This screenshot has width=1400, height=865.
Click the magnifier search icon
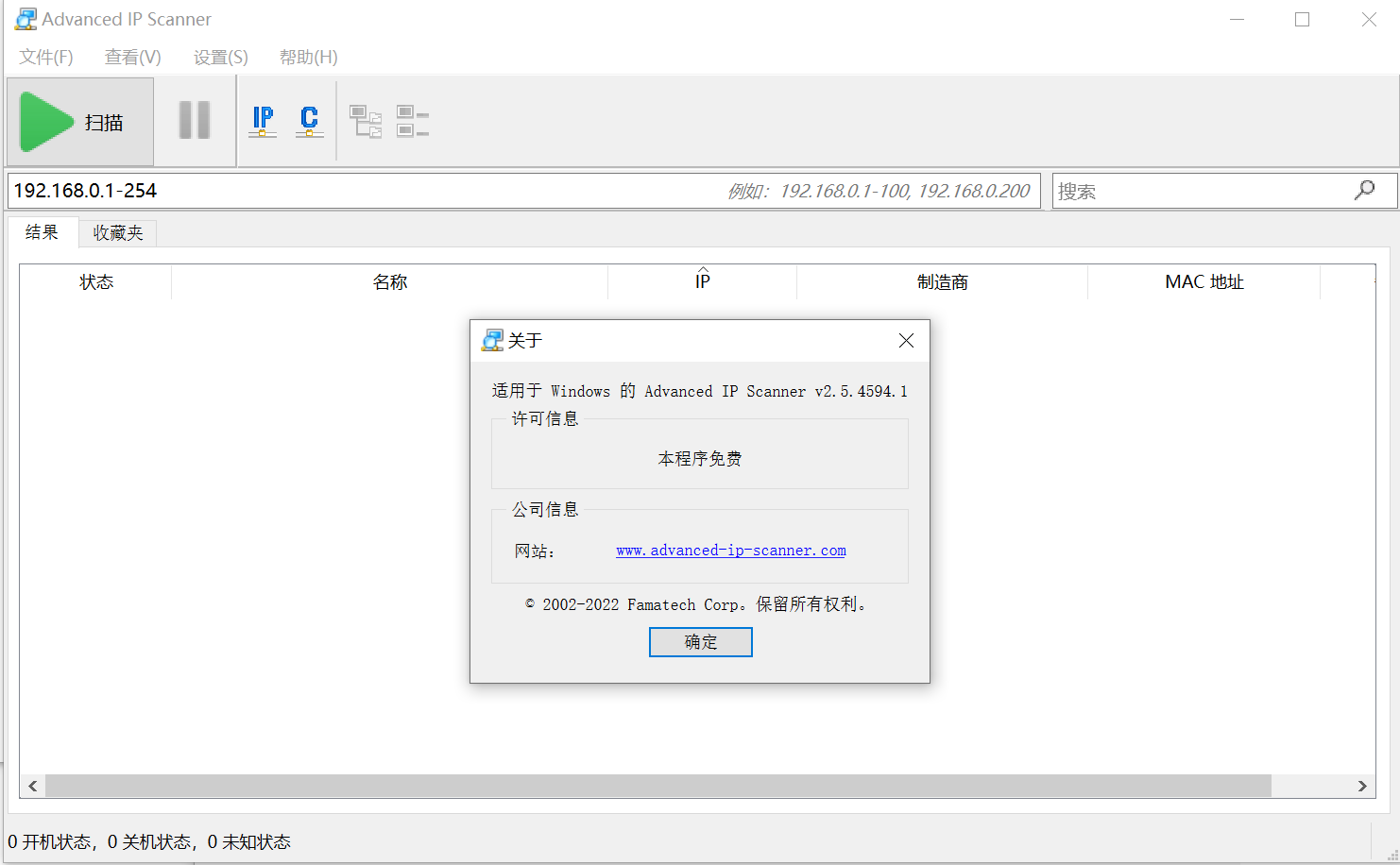coord(1365,190)
